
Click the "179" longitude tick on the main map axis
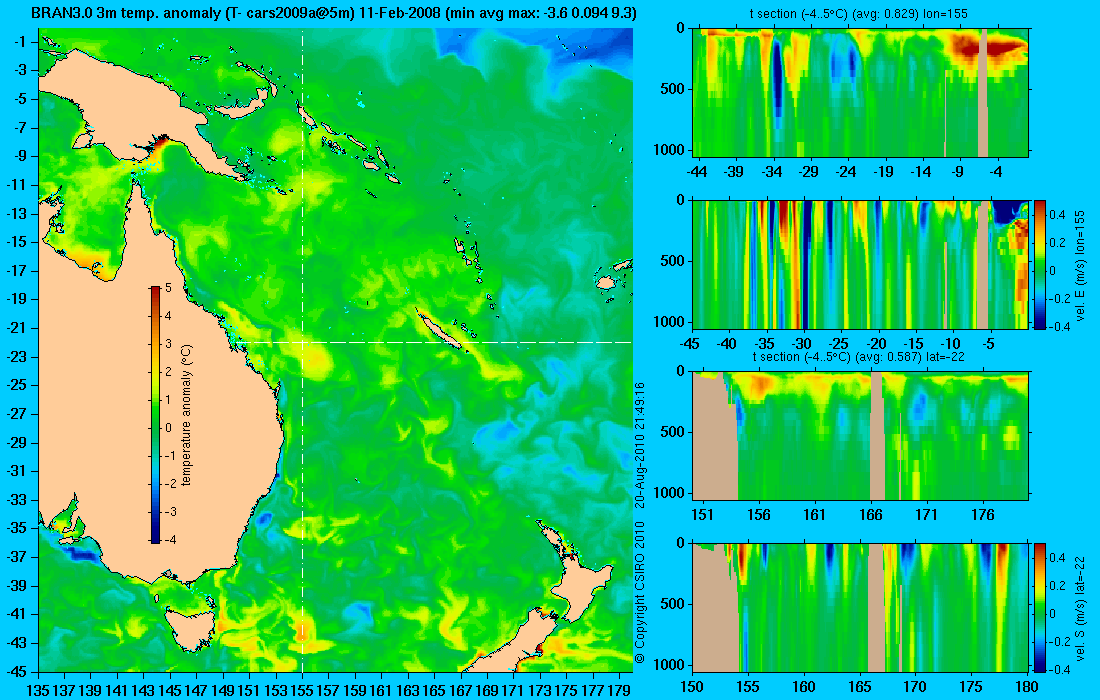point(619,691)
